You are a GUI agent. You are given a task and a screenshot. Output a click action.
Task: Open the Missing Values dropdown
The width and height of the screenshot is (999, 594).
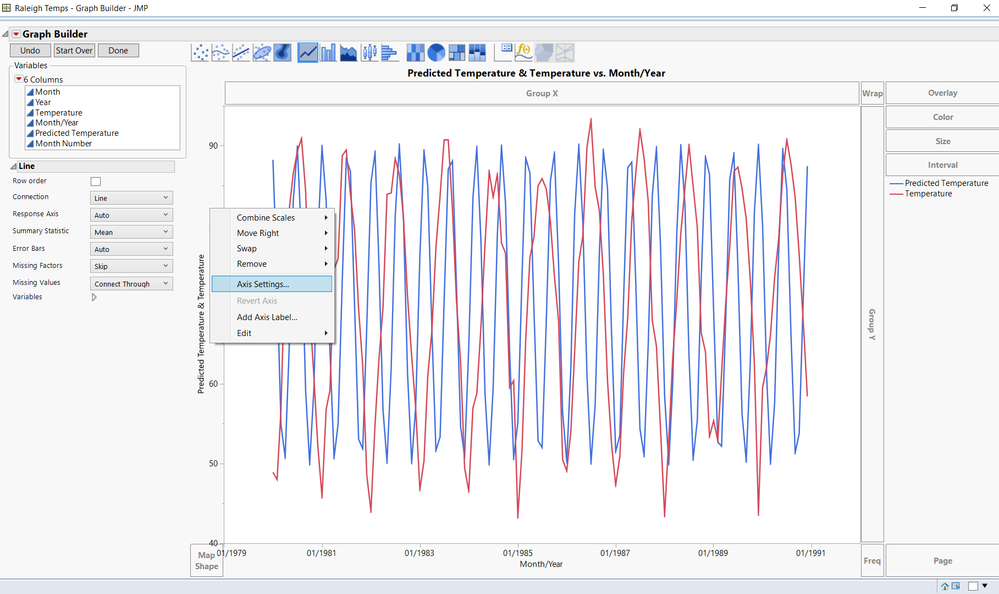point(131,284)
